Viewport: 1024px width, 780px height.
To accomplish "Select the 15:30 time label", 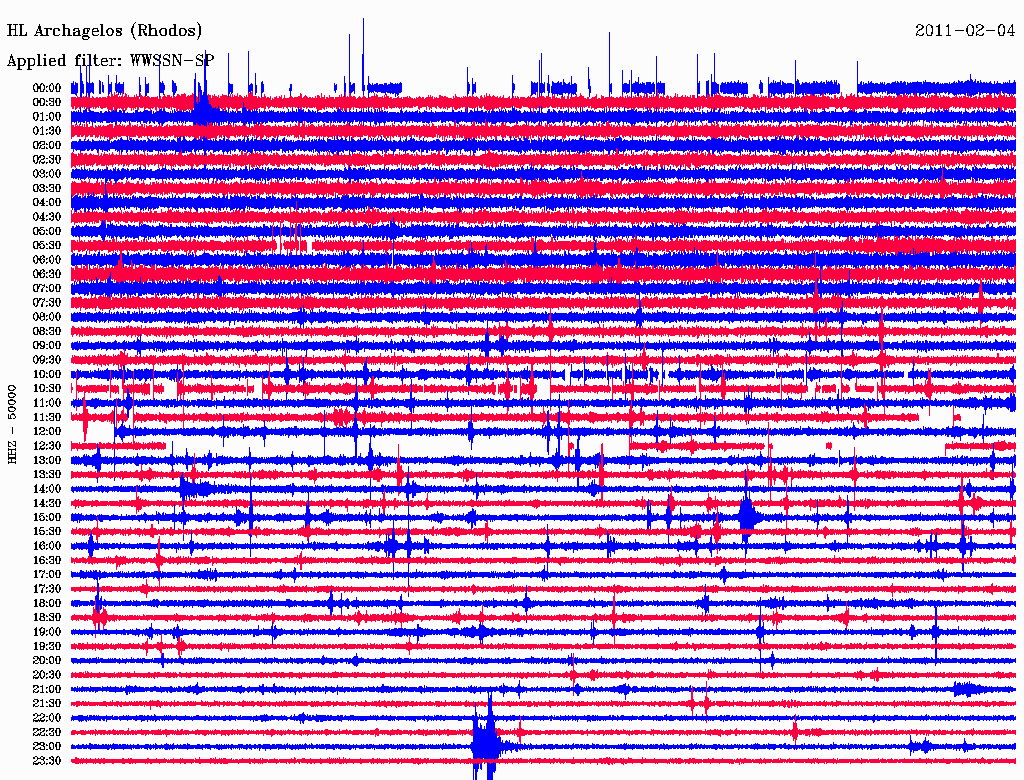I will coord(47,532).
